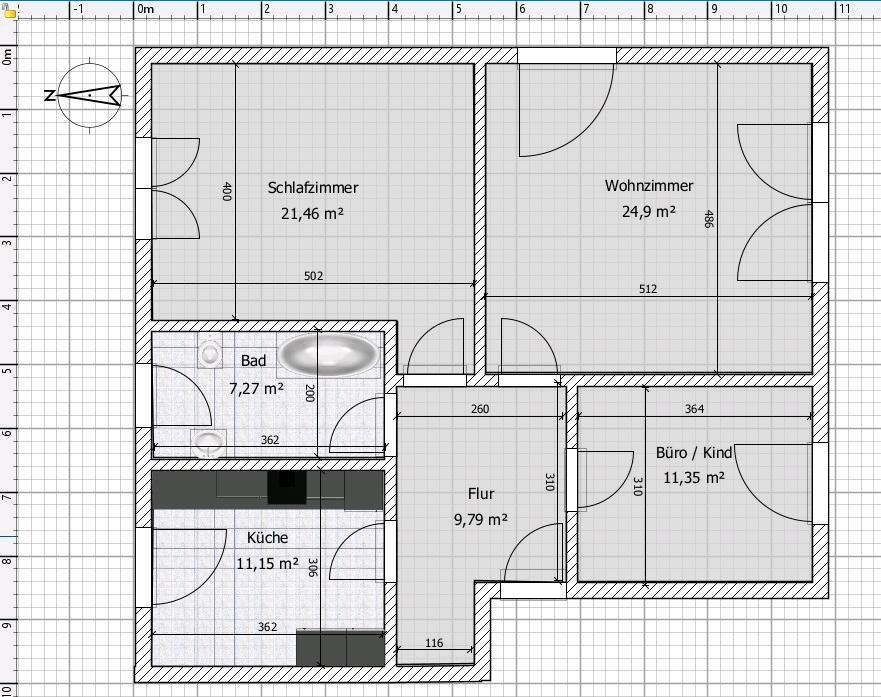Select the washbasin sink in the Bad
The image size is (881, 697).
coord(208,444)
